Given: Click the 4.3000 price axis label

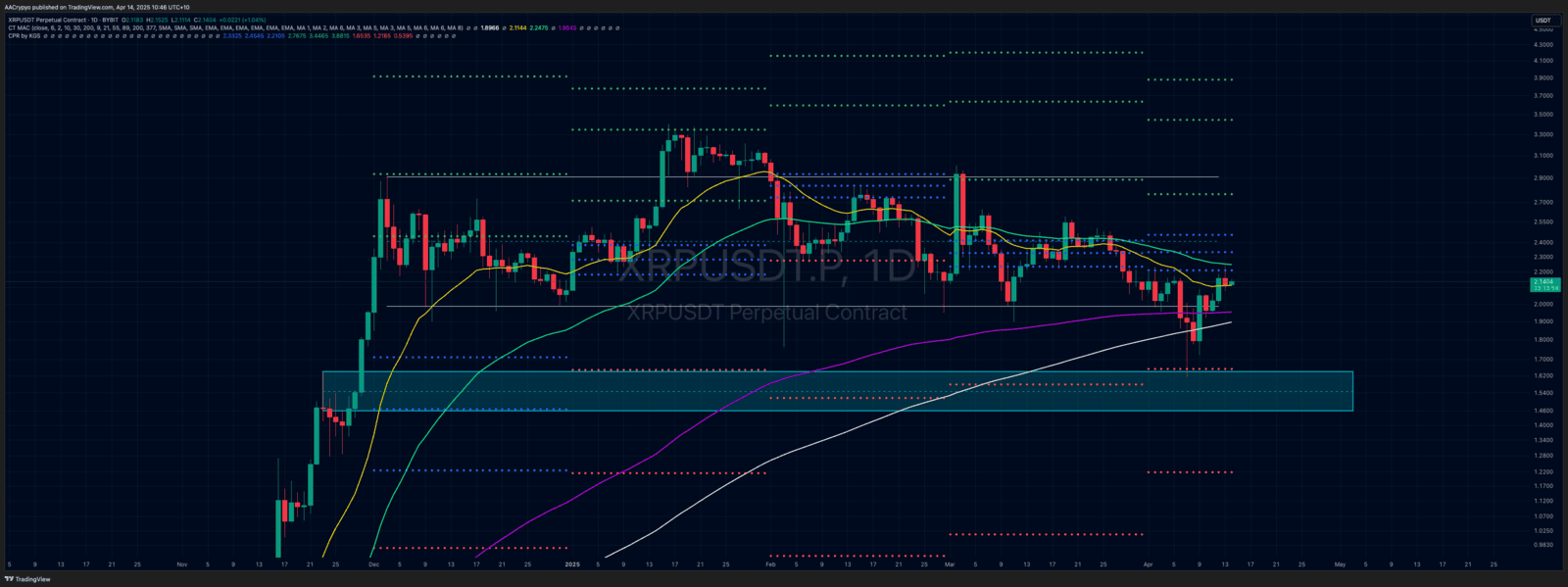Looking at the screenshot, I should (1543, 45).
